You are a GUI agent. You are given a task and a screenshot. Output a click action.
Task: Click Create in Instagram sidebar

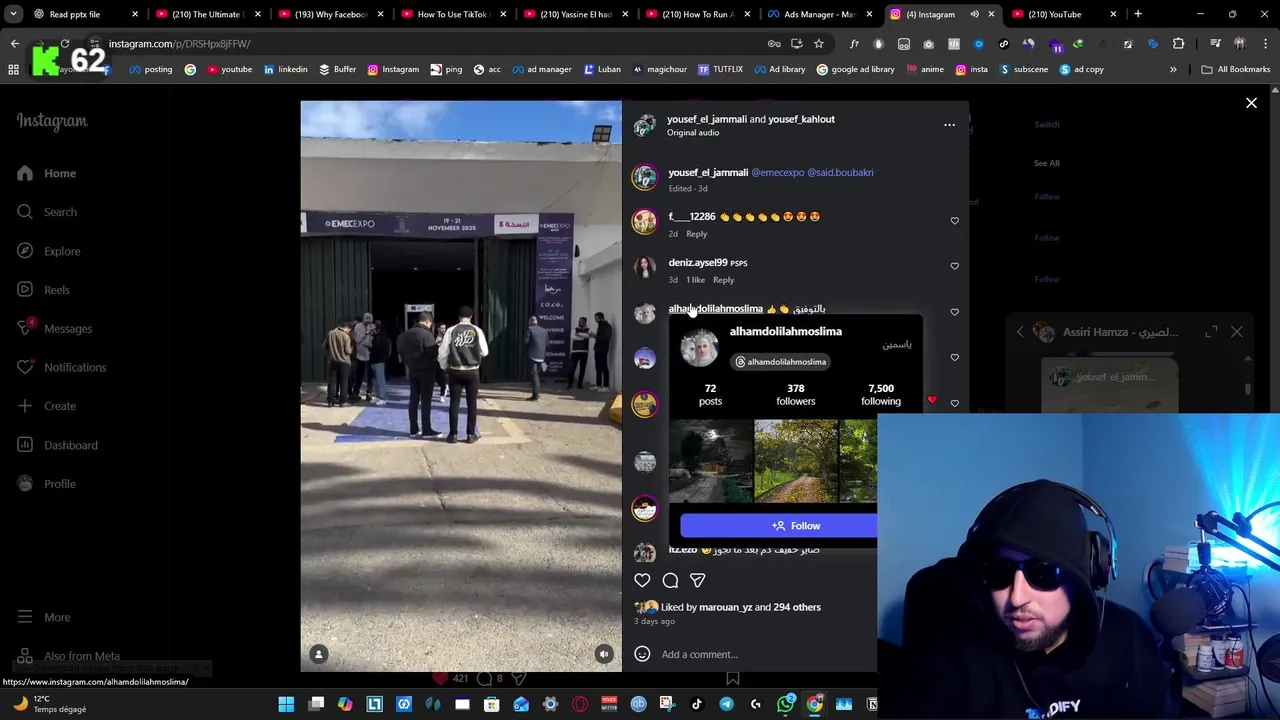pos(46,406)
